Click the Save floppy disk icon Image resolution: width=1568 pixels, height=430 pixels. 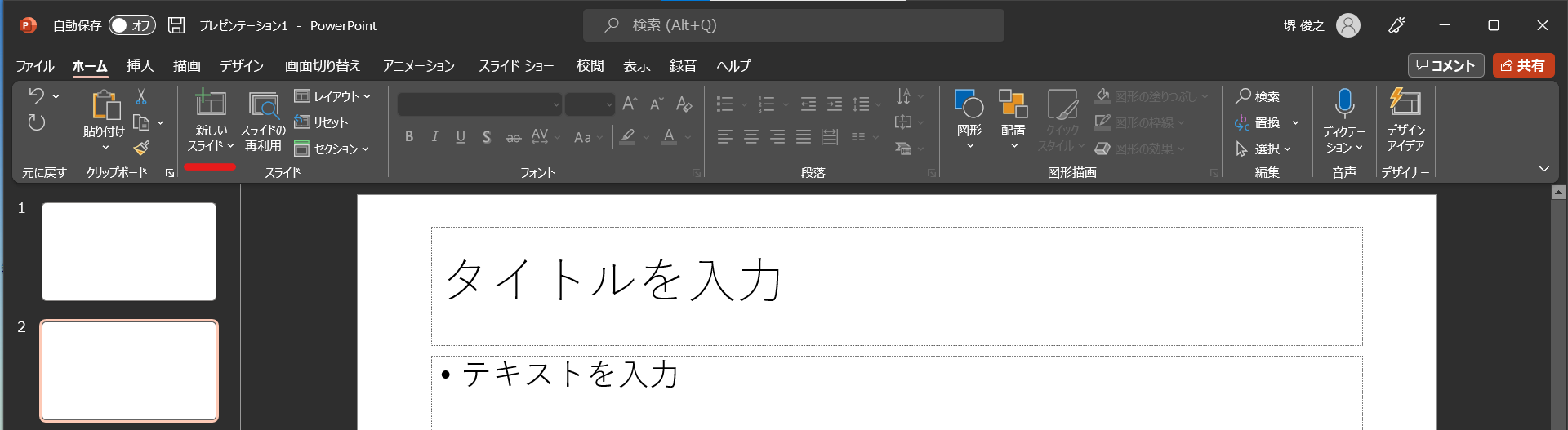click(176, 25)
